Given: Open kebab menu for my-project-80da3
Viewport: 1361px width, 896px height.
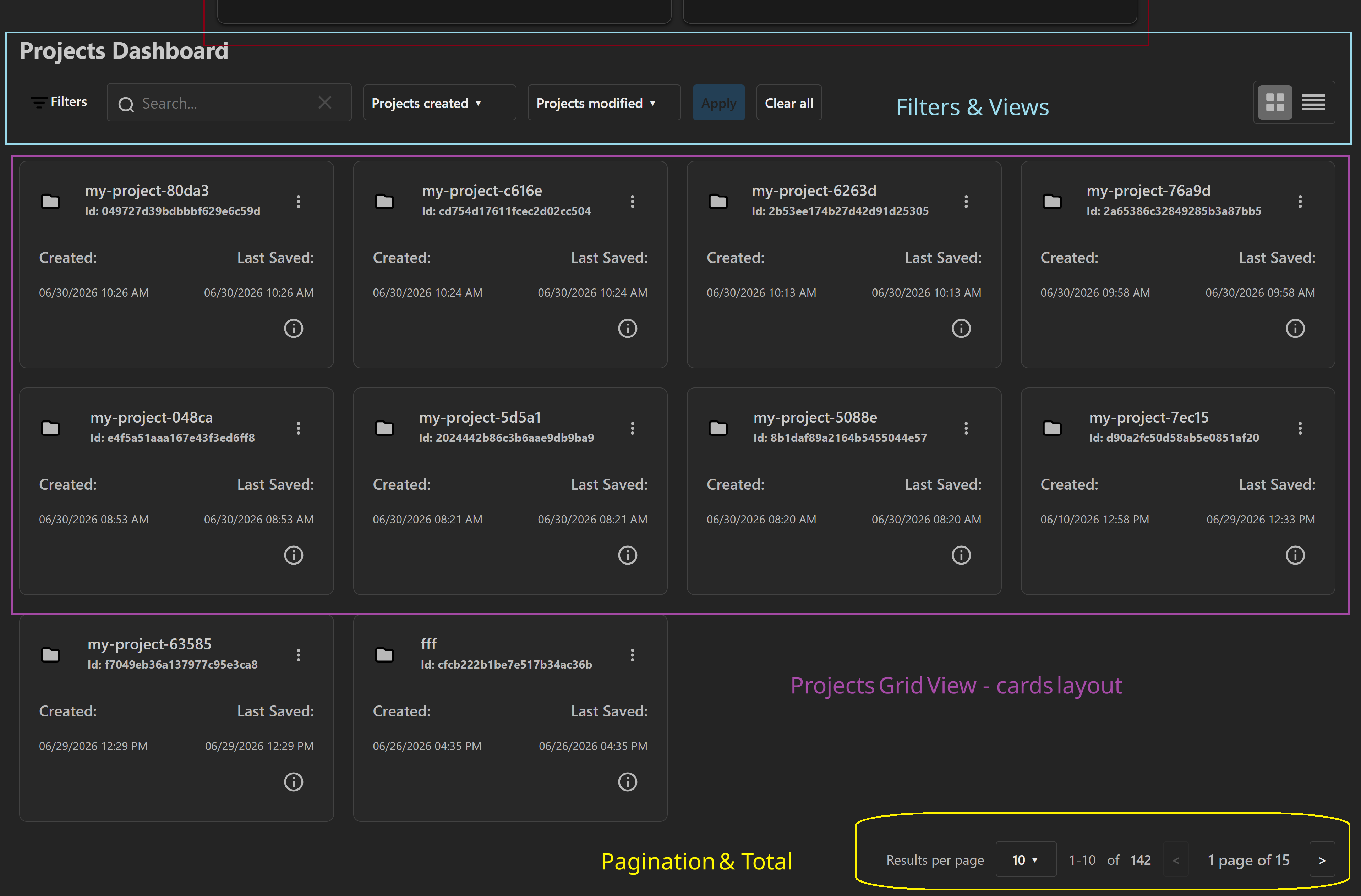Looking at the screenshot, I should 299,201.
